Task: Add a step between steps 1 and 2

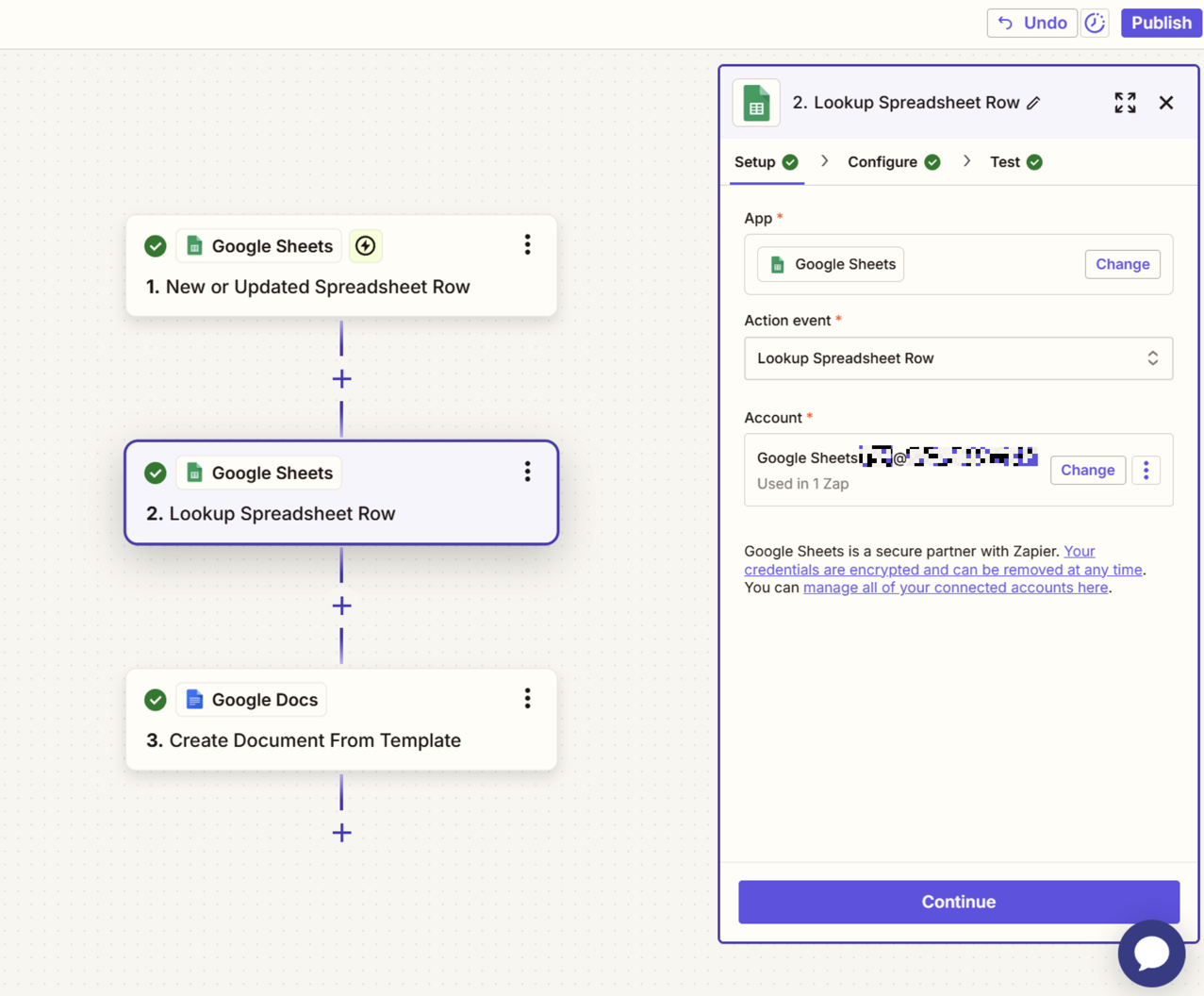Action: (341, 379)
